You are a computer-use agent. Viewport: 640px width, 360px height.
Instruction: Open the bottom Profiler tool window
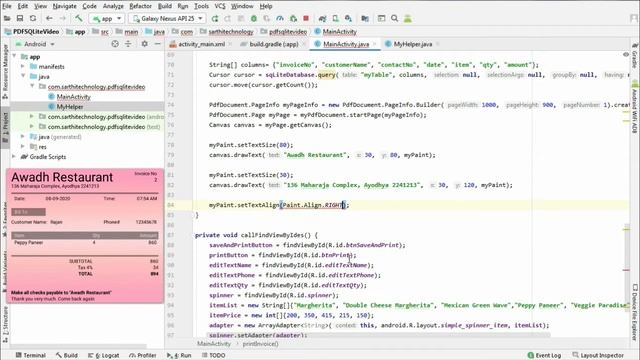(142, 355)
